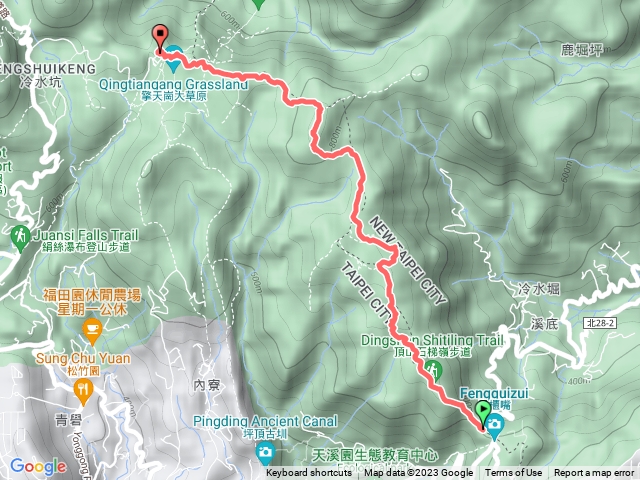This screenshot has width=640, height=480.
Task: Click the Pingding Ancient Canal label
Action: pyautogui.click(x=265, y=421)
